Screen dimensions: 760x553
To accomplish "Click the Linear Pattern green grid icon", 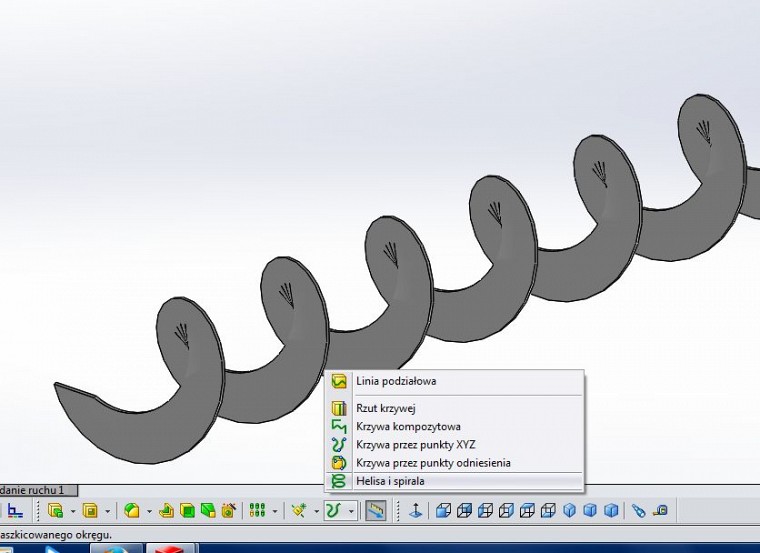I will click(x=257, y=510).
